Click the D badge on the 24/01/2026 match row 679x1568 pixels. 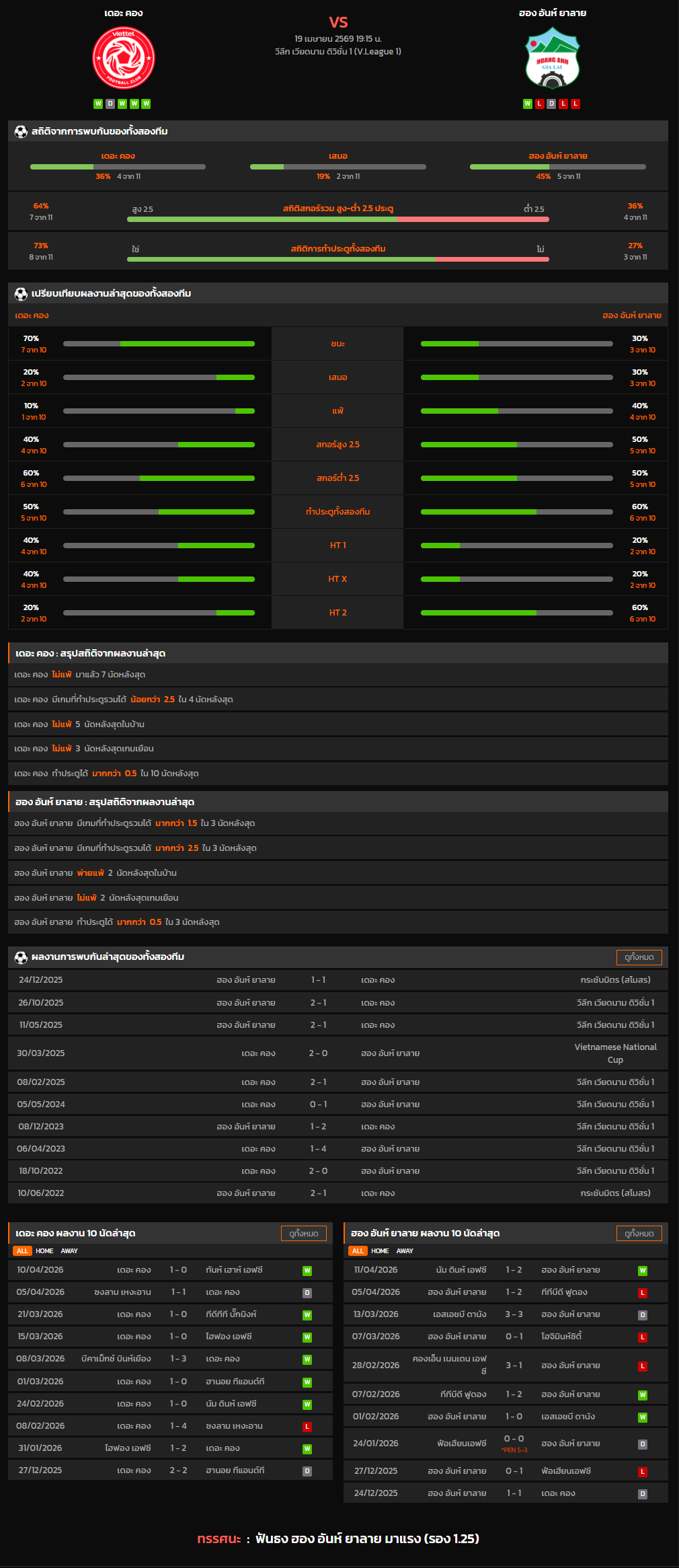643,1444
